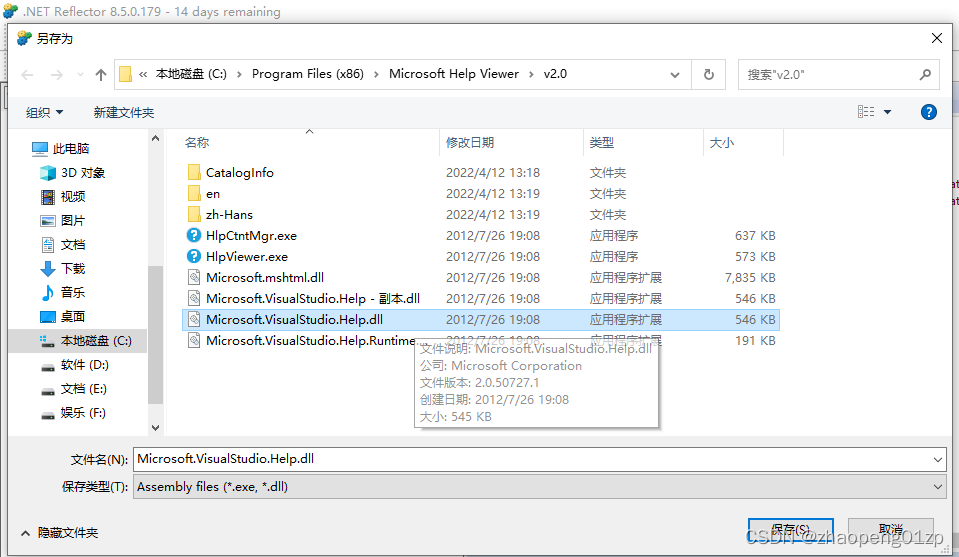The height and width of the screenshot is (557, 959).
Task: Select Microsoft.VisualStudio.Help - 副本.dll file
Action: (x=480, y=298)
